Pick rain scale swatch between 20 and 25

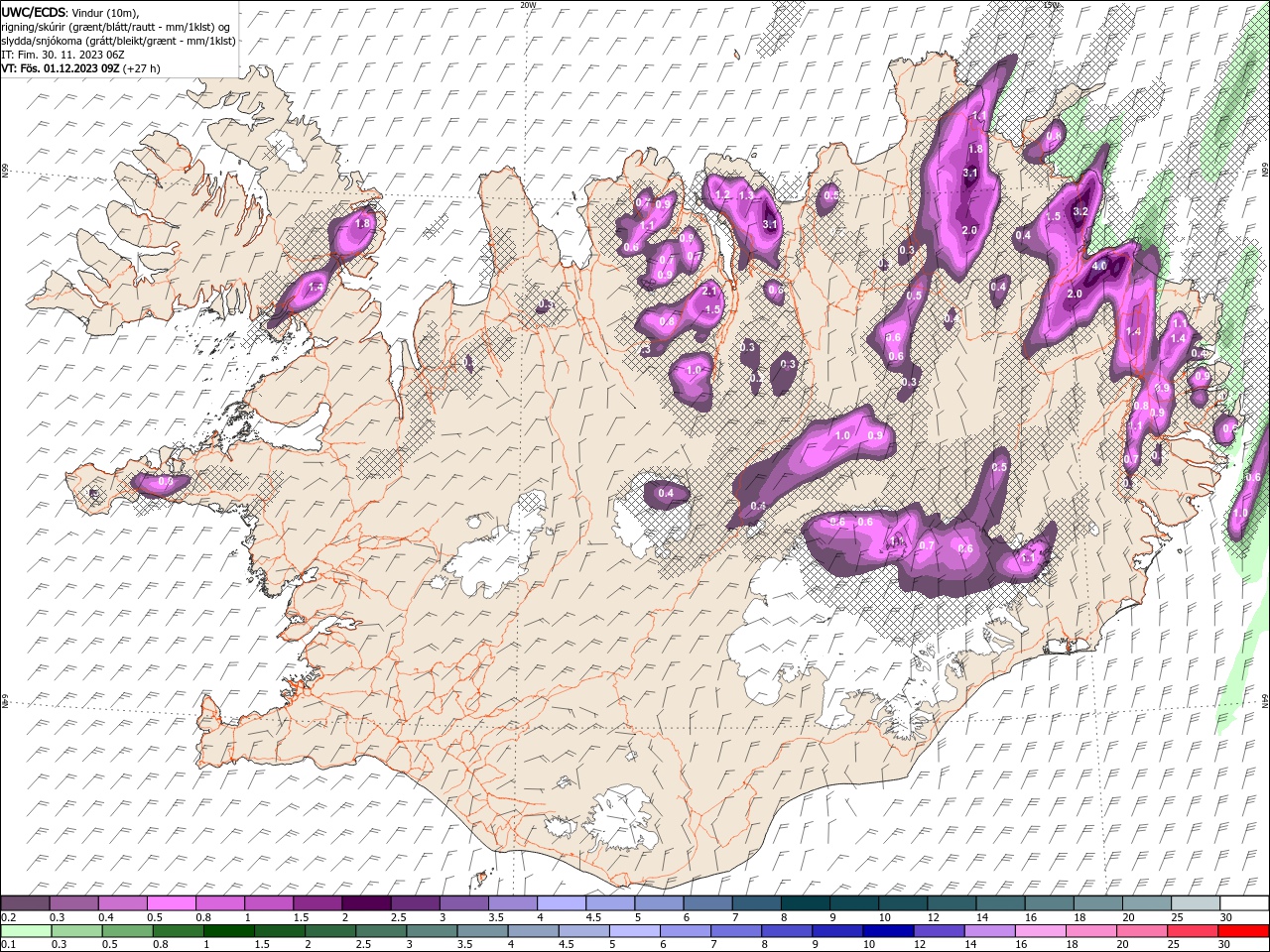(x=1141, y=930)
